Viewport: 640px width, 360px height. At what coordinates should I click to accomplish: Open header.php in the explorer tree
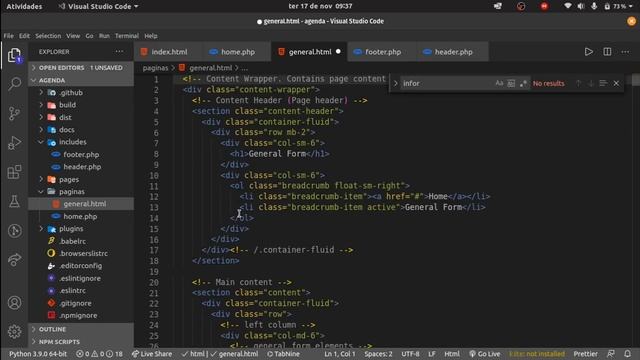pos(81,167)
